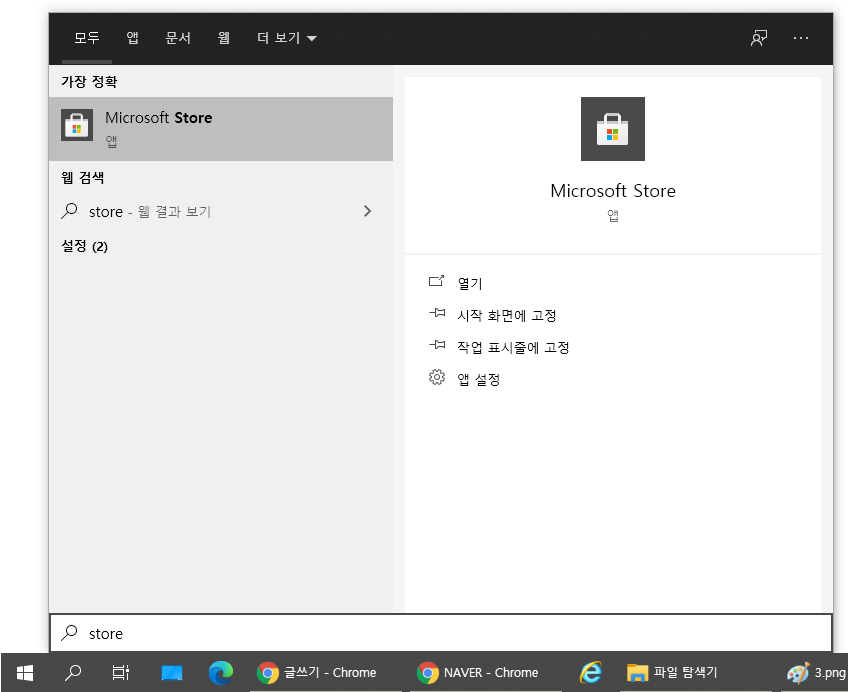Image resolution: width=848 pixels, height=692 pixels.
Task: Click the small Microsoft Store result icon
Action: click(x=77, y=125)
